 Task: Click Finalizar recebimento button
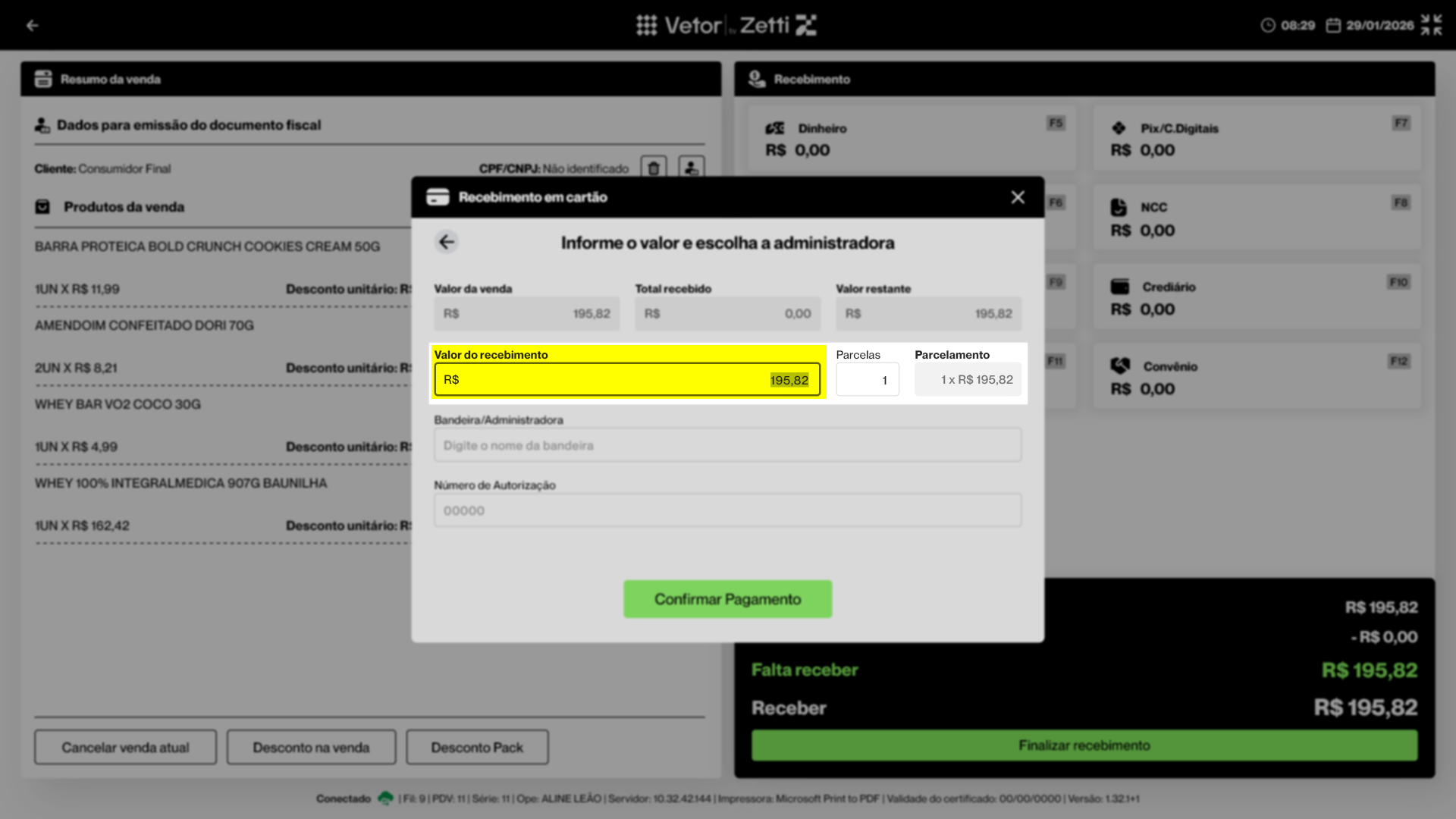1084,745
